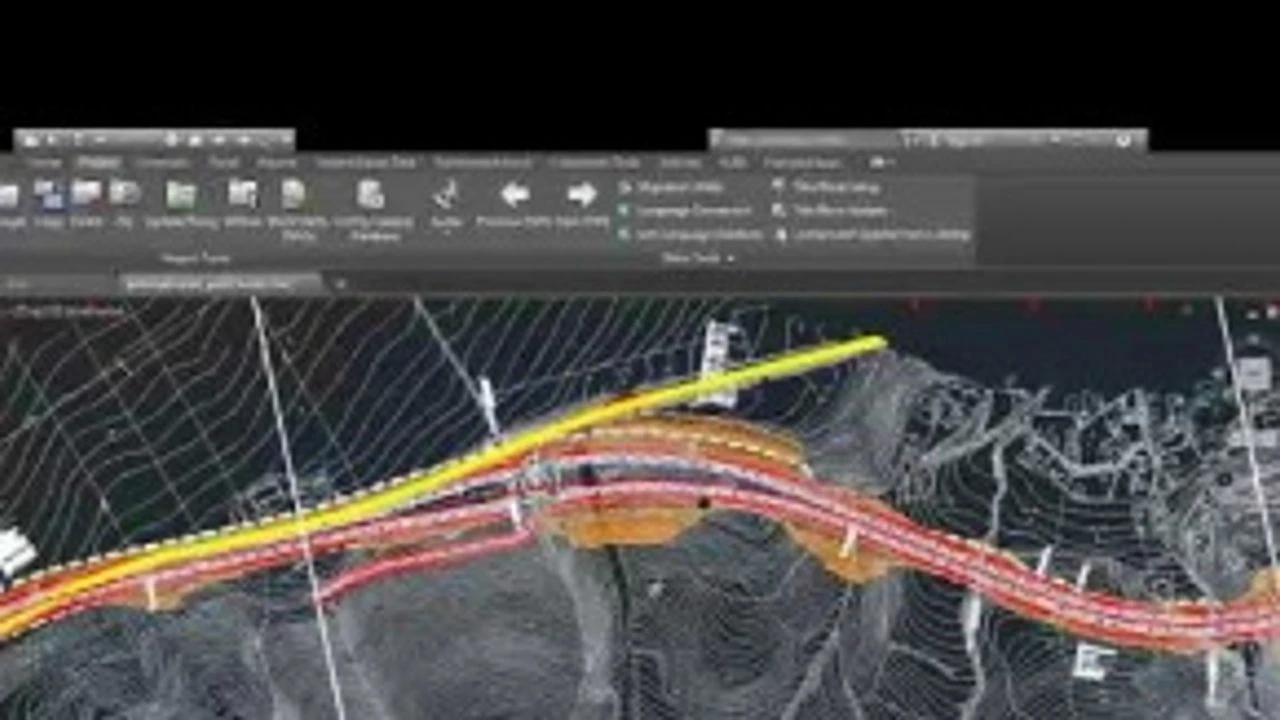Click the title bar search field
The height and width of the screenshot is (720, 1280).
[x=800, y=141]
